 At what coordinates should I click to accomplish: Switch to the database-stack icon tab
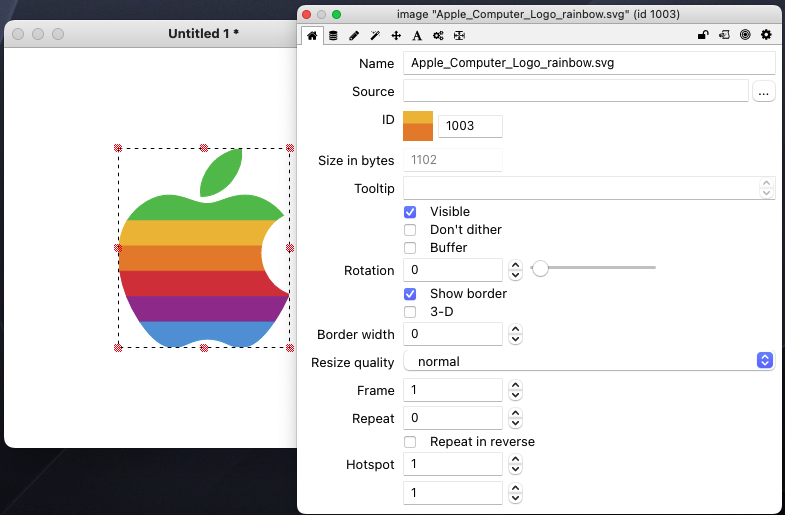(333, 35)
